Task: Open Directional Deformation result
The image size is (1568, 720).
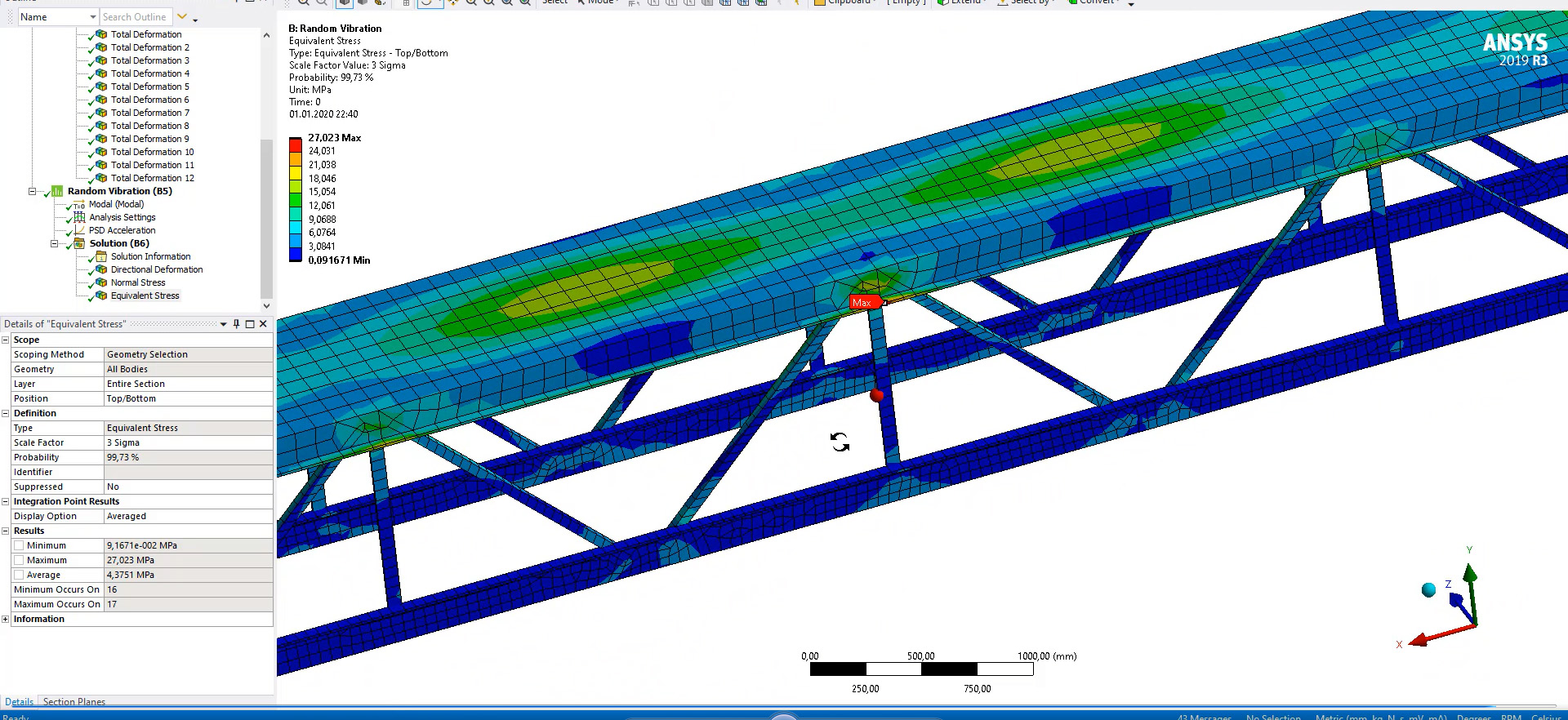Action: tap(156, 269)
